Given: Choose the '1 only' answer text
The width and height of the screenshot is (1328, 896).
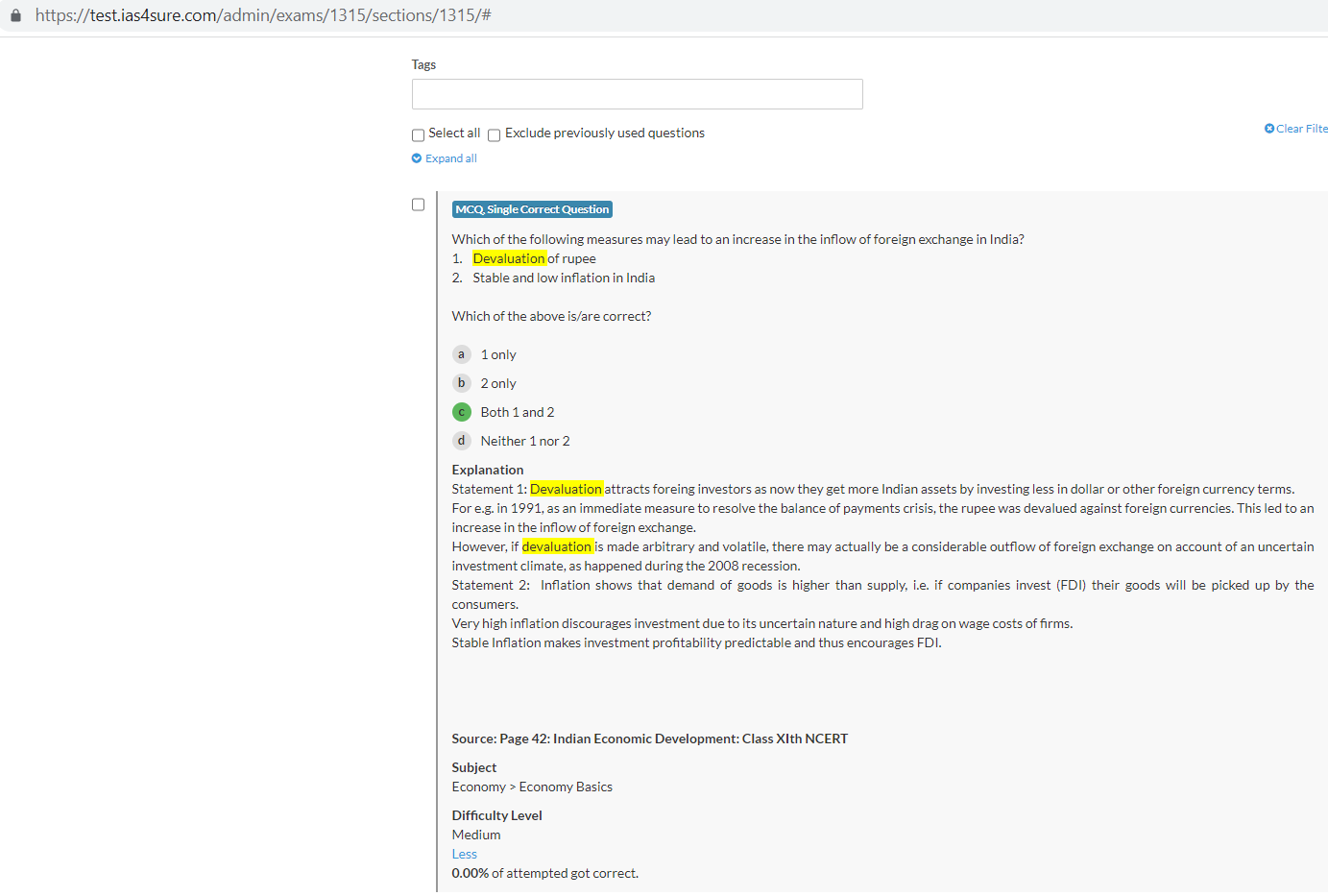Looking at the screenshot, I should pyautogui.click(x=498, y=354).
